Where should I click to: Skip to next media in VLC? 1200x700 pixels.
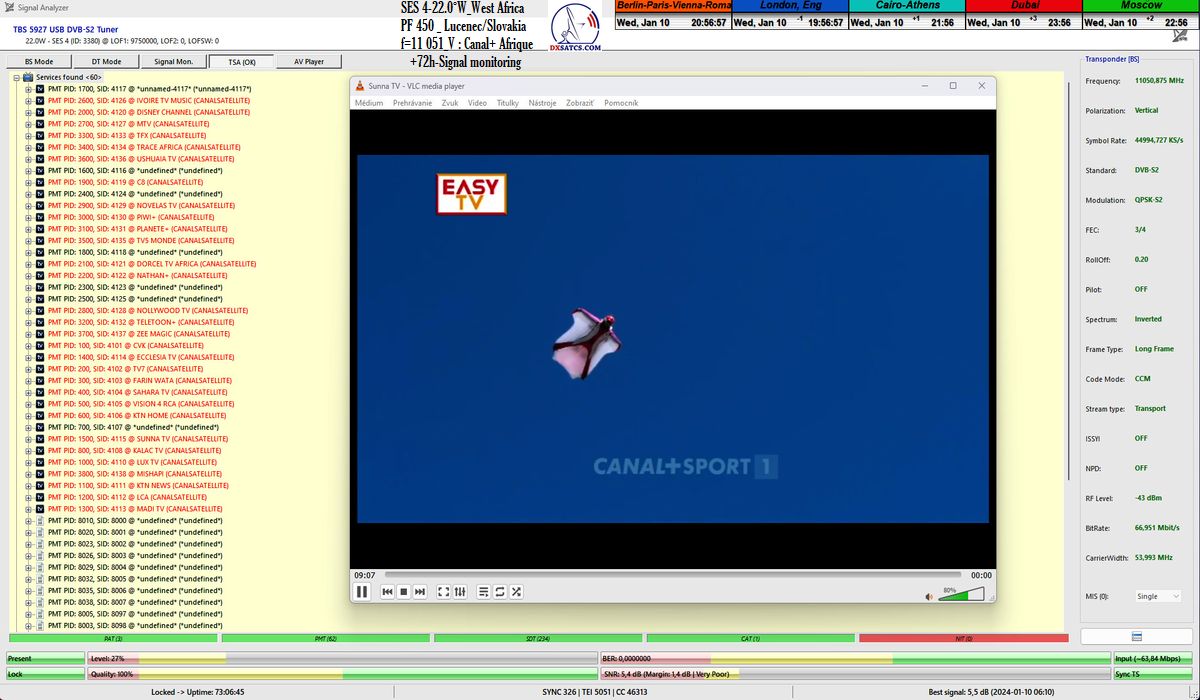tap(420, 592)
